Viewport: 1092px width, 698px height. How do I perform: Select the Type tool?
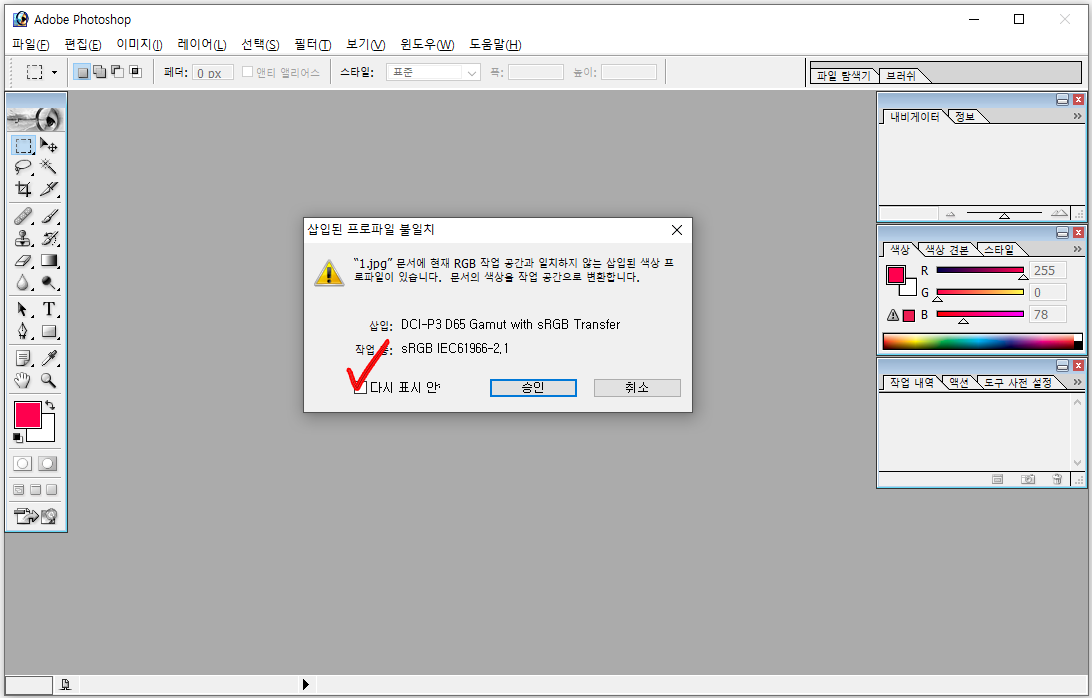click(49, 309)
